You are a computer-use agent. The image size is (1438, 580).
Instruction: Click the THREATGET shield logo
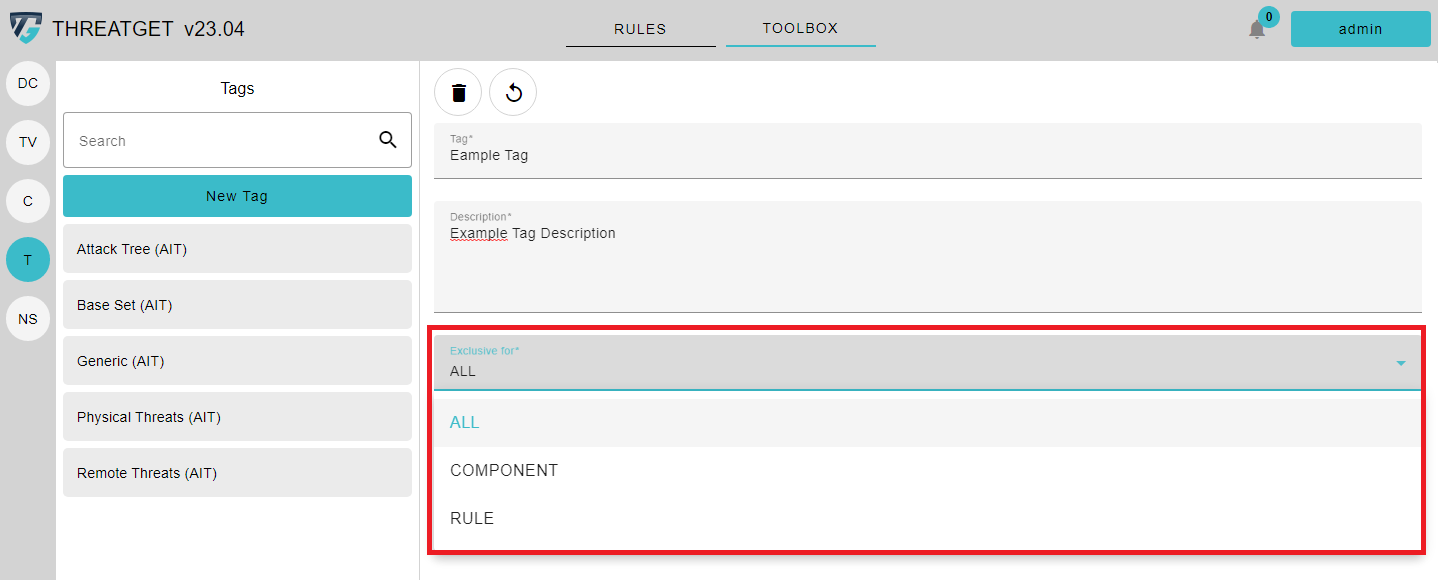click(26, 28)
